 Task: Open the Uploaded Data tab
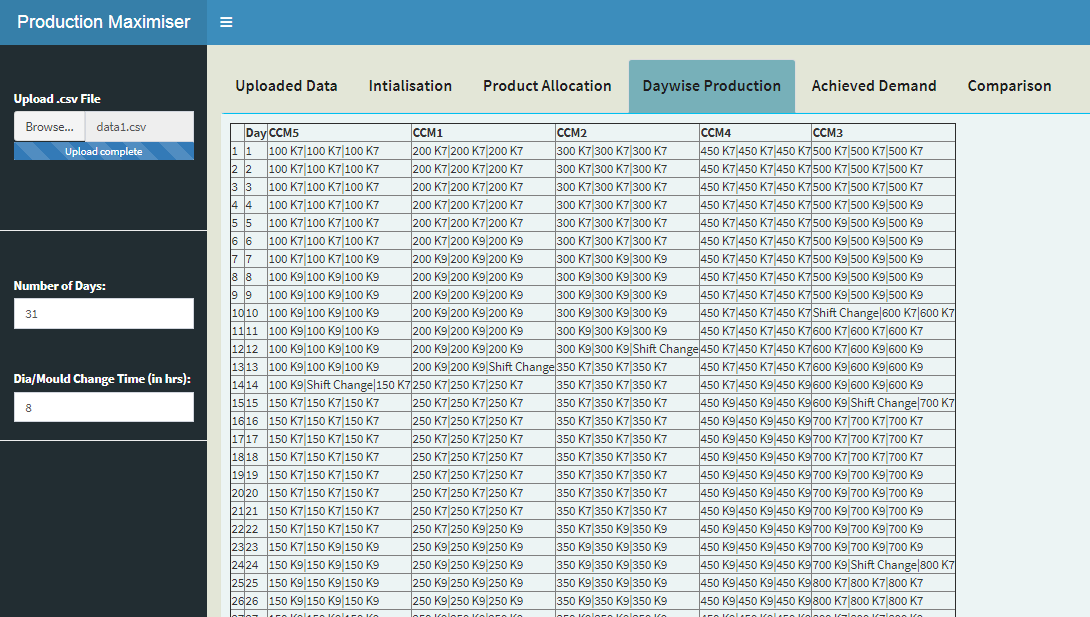pos(286,86)
